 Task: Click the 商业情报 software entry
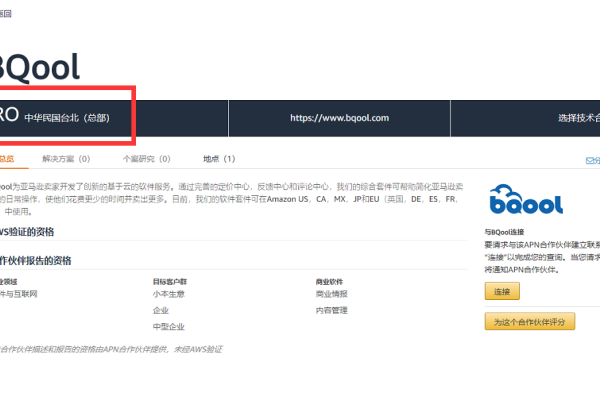pos(331,294)
